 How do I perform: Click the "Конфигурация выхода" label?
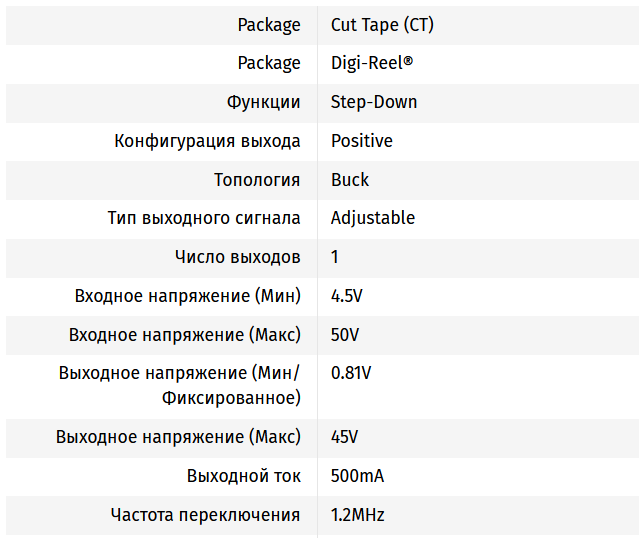coord(208,141)
